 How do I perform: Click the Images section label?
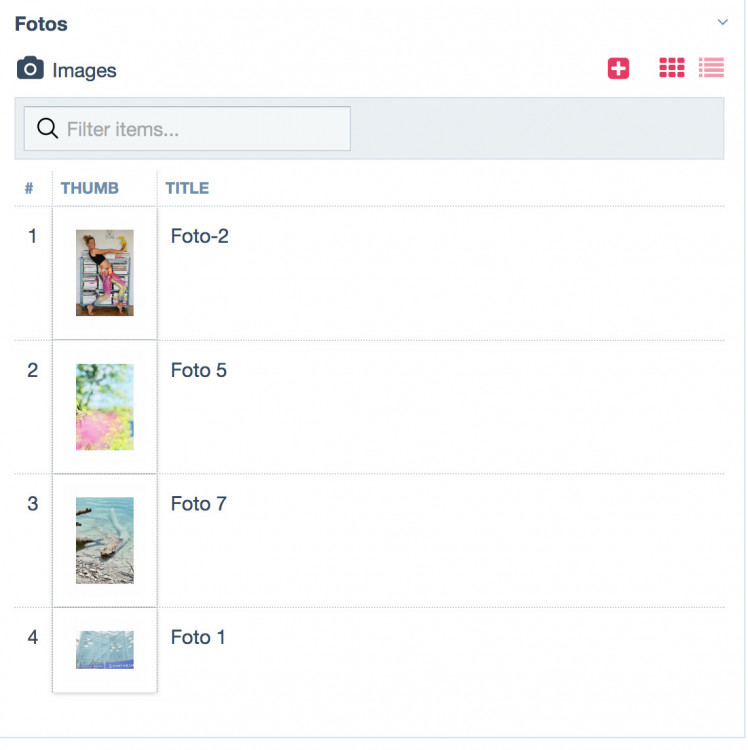(x=84, y=70)
